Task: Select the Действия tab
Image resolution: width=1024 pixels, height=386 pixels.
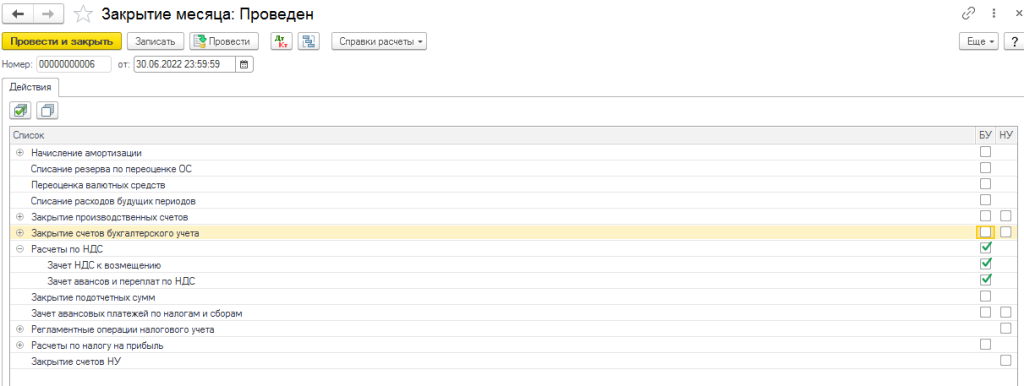Action: [x=31, y=87]
